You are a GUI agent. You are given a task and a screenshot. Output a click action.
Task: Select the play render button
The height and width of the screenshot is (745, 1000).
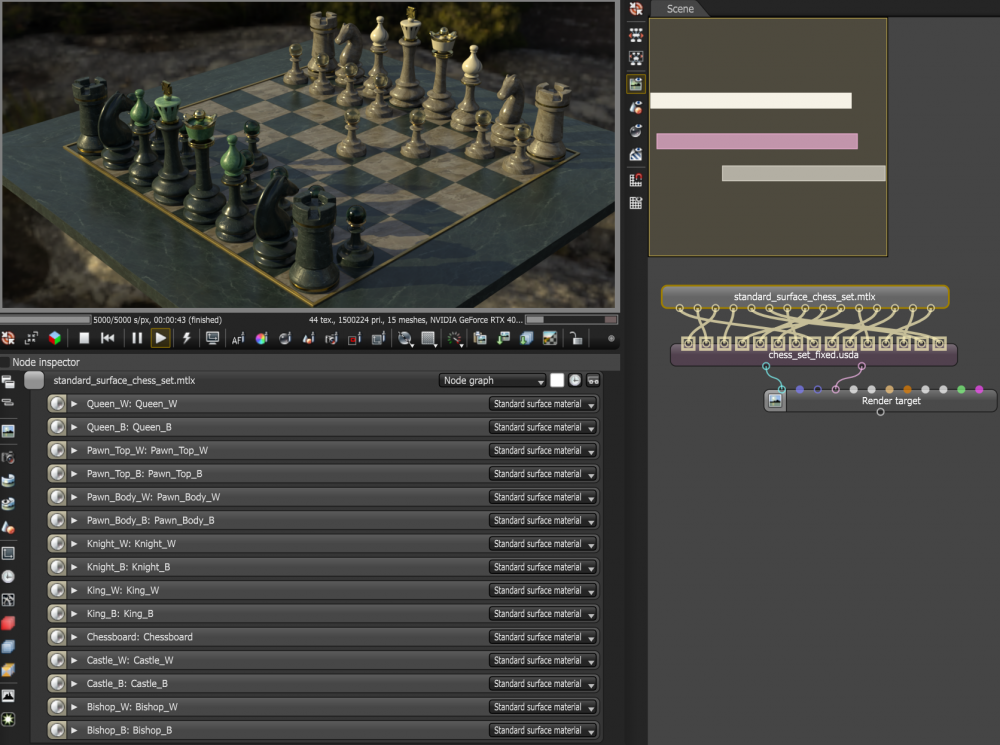click(x=162, y=338)
